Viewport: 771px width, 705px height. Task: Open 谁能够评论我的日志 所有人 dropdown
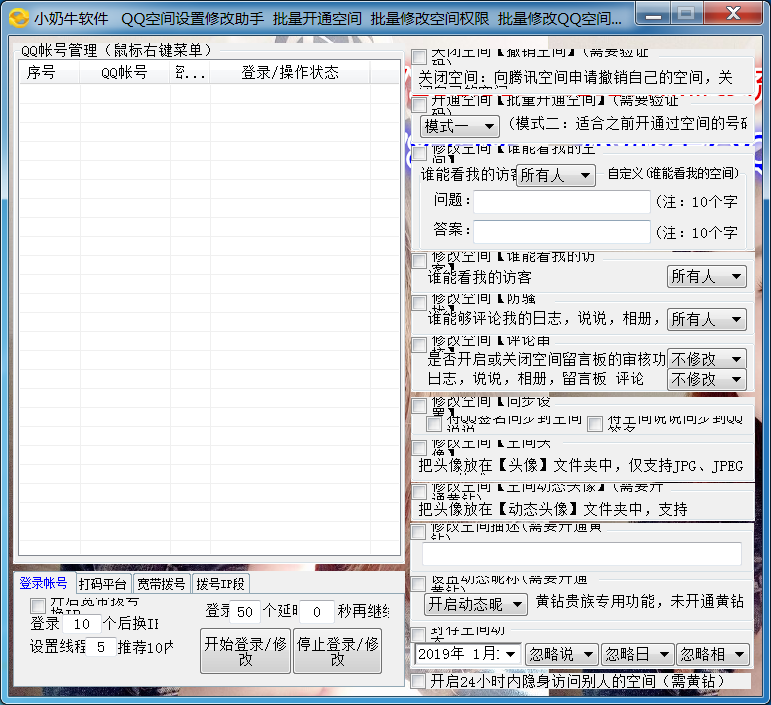pos(707,320)
